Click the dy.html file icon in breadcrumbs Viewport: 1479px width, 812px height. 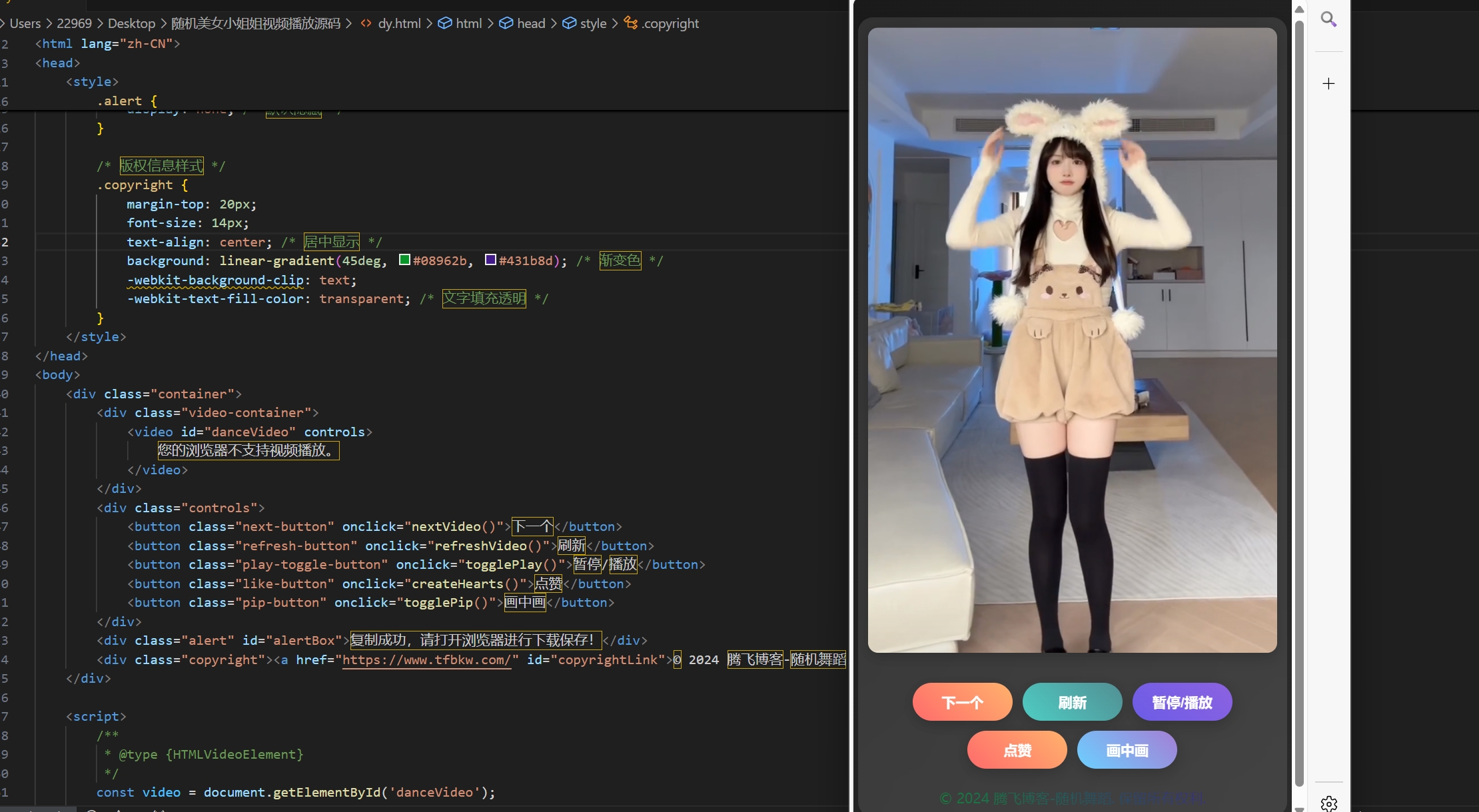click(x=366, y=23)
